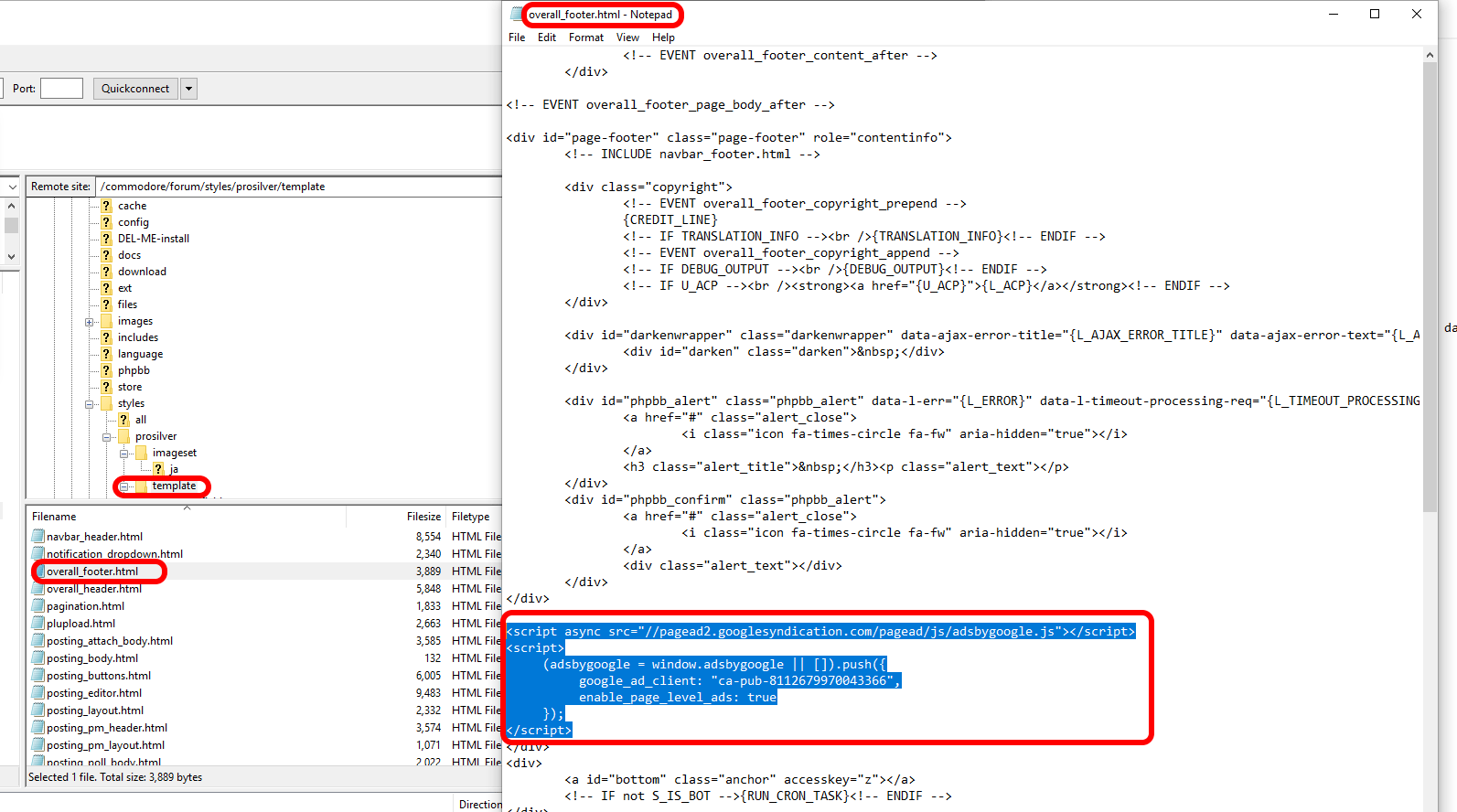Click the pagination.html file icon
The height and width of the screenshot is (812, 1457).
tap(38, 606)
